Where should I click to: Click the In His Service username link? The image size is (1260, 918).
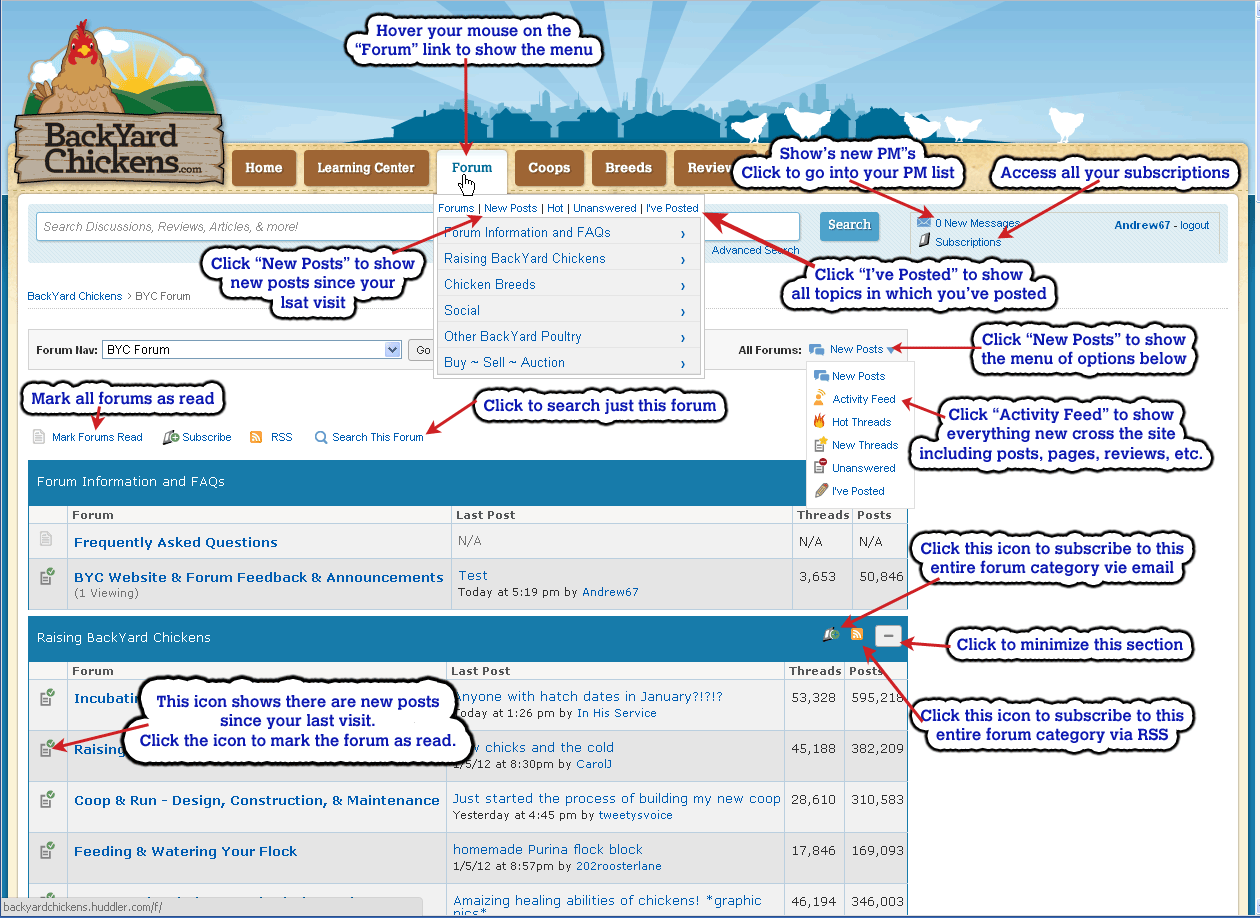[x=617, y=713]
